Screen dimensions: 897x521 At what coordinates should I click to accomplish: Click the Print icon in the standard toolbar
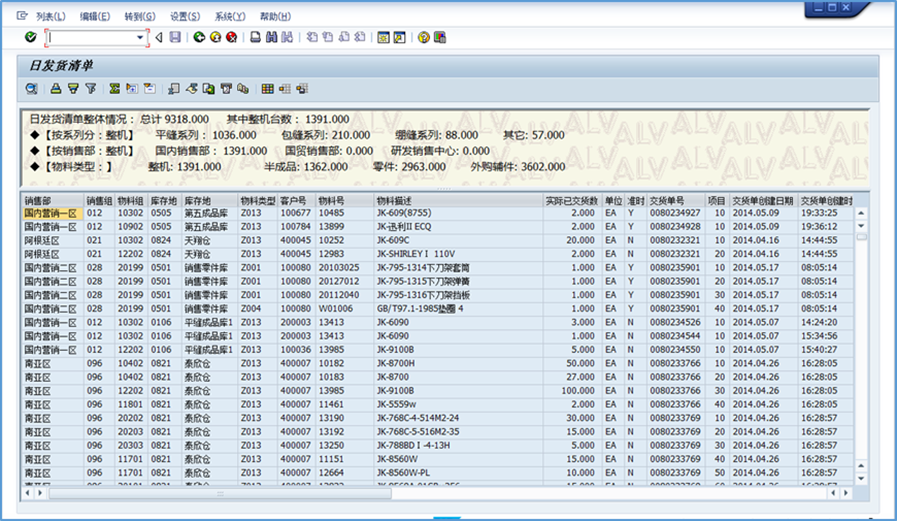[255, 37]
